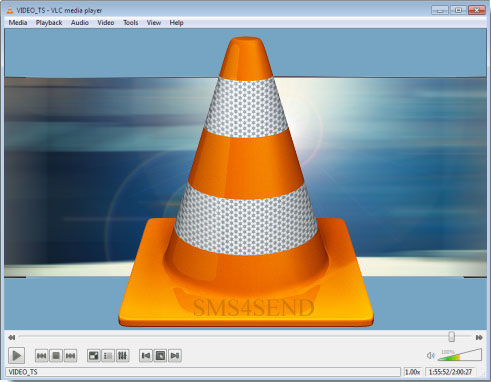
Task: Open the DVD menu button
Action: [160, 356]
